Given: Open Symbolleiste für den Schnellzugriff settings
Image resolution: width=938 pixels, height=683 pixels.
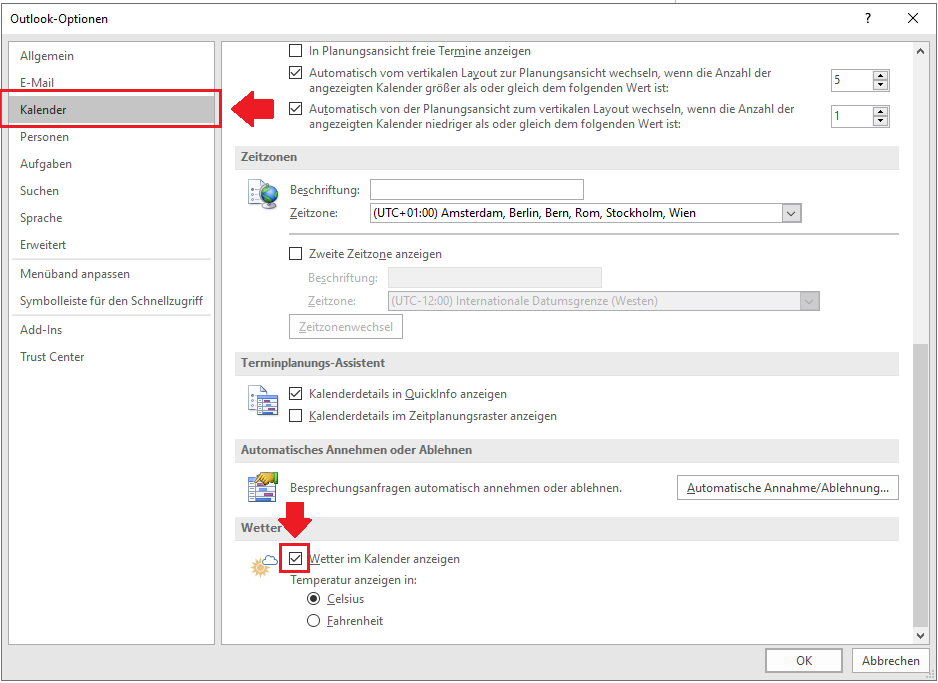Looking at the screenshot, I should coord(112,300).
